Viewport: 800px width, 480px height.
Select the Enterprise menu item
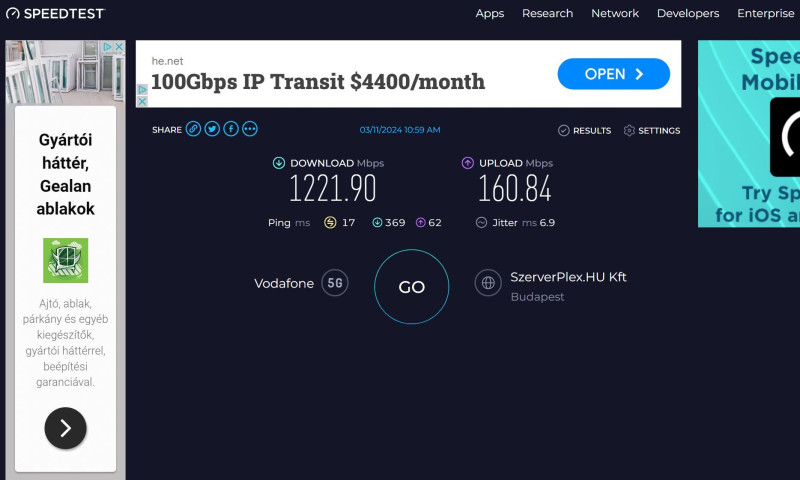[765, 13]
